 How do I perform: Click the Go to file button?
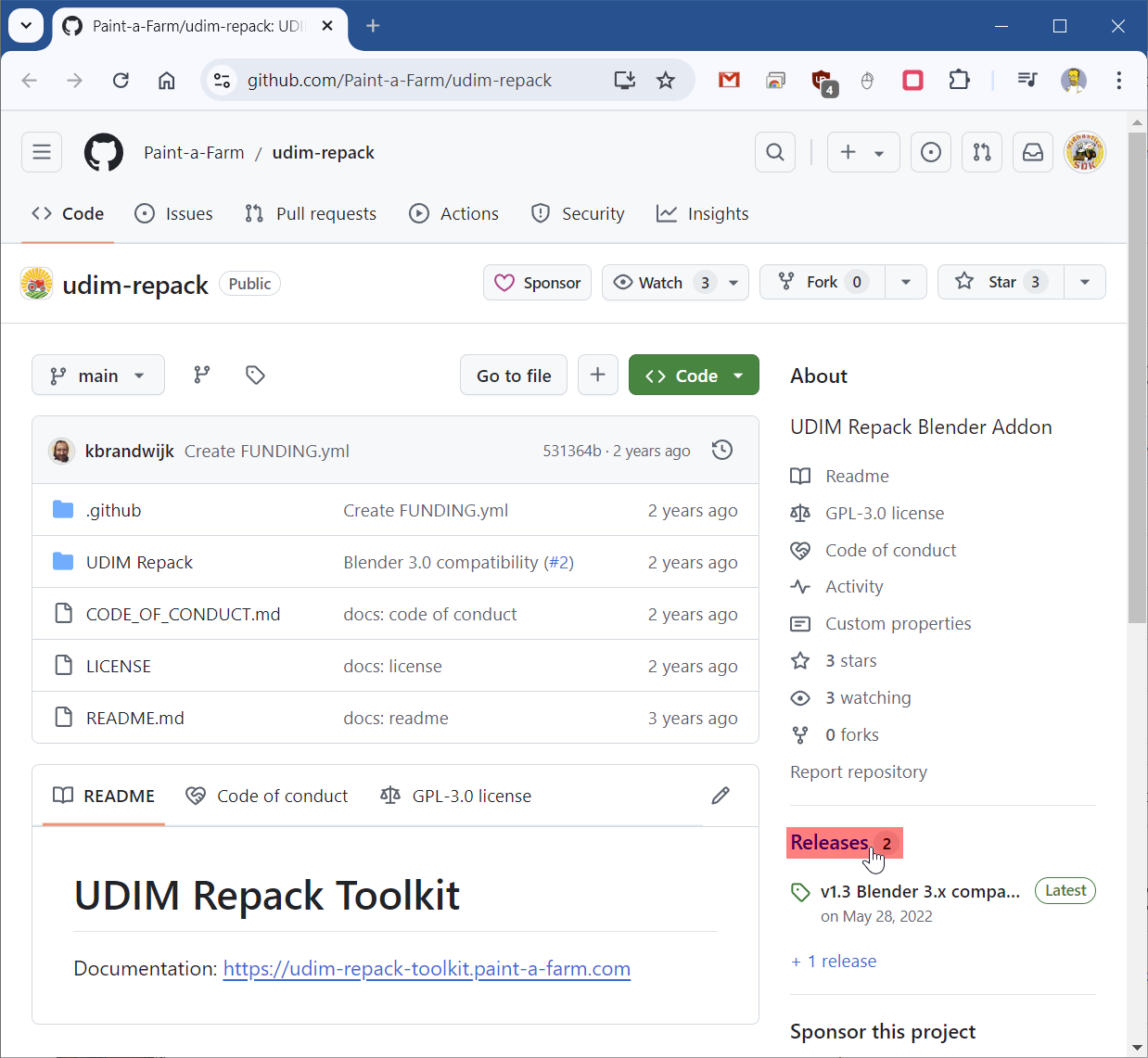[x=514, y=375]
